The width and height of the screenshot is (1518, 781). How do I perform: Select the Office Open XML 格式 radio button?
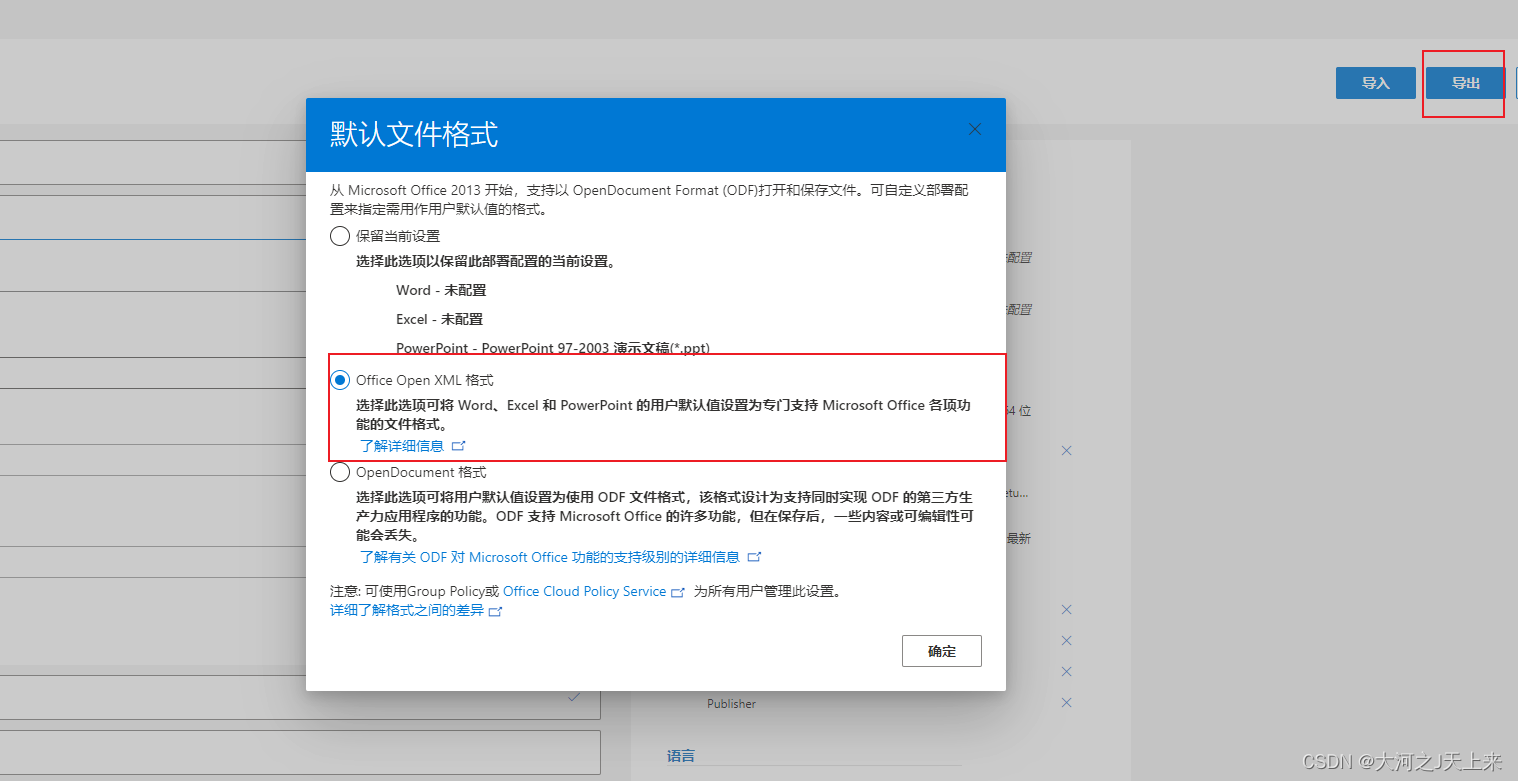340,380
